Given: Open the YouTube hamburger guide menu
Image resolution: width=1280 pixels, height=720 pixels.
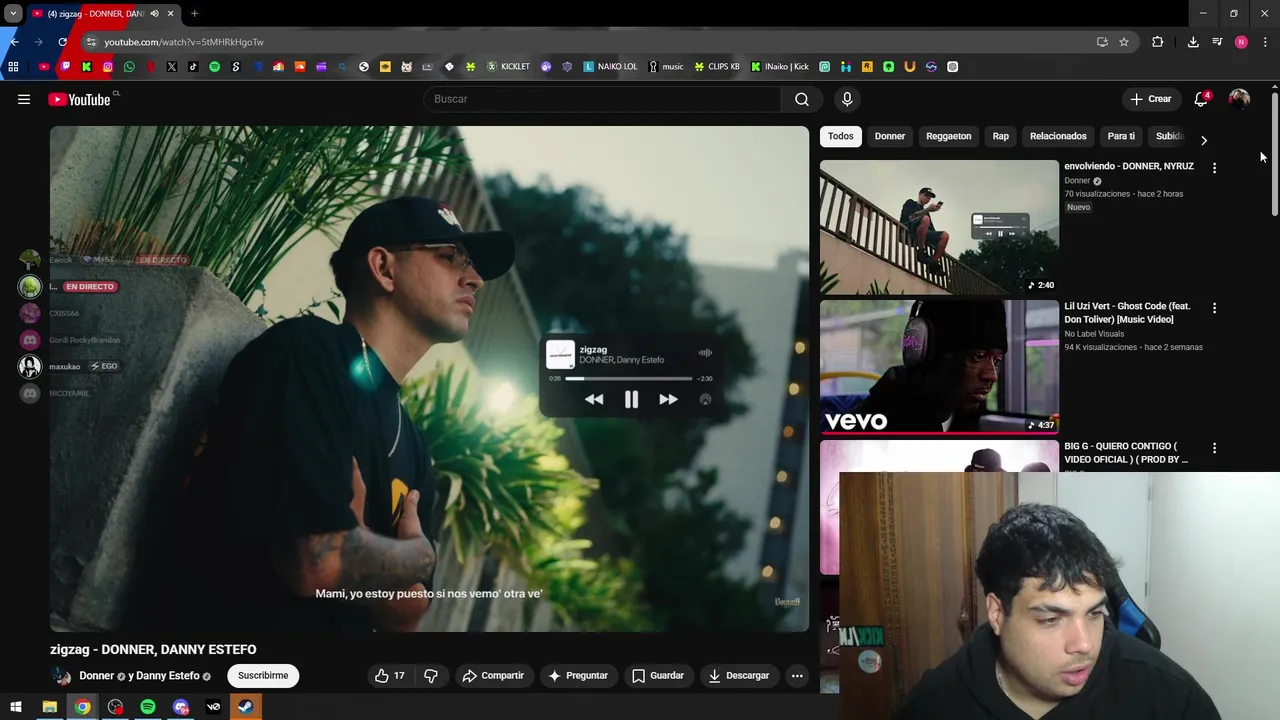Looking at the screenshot, I should [24, 99].
